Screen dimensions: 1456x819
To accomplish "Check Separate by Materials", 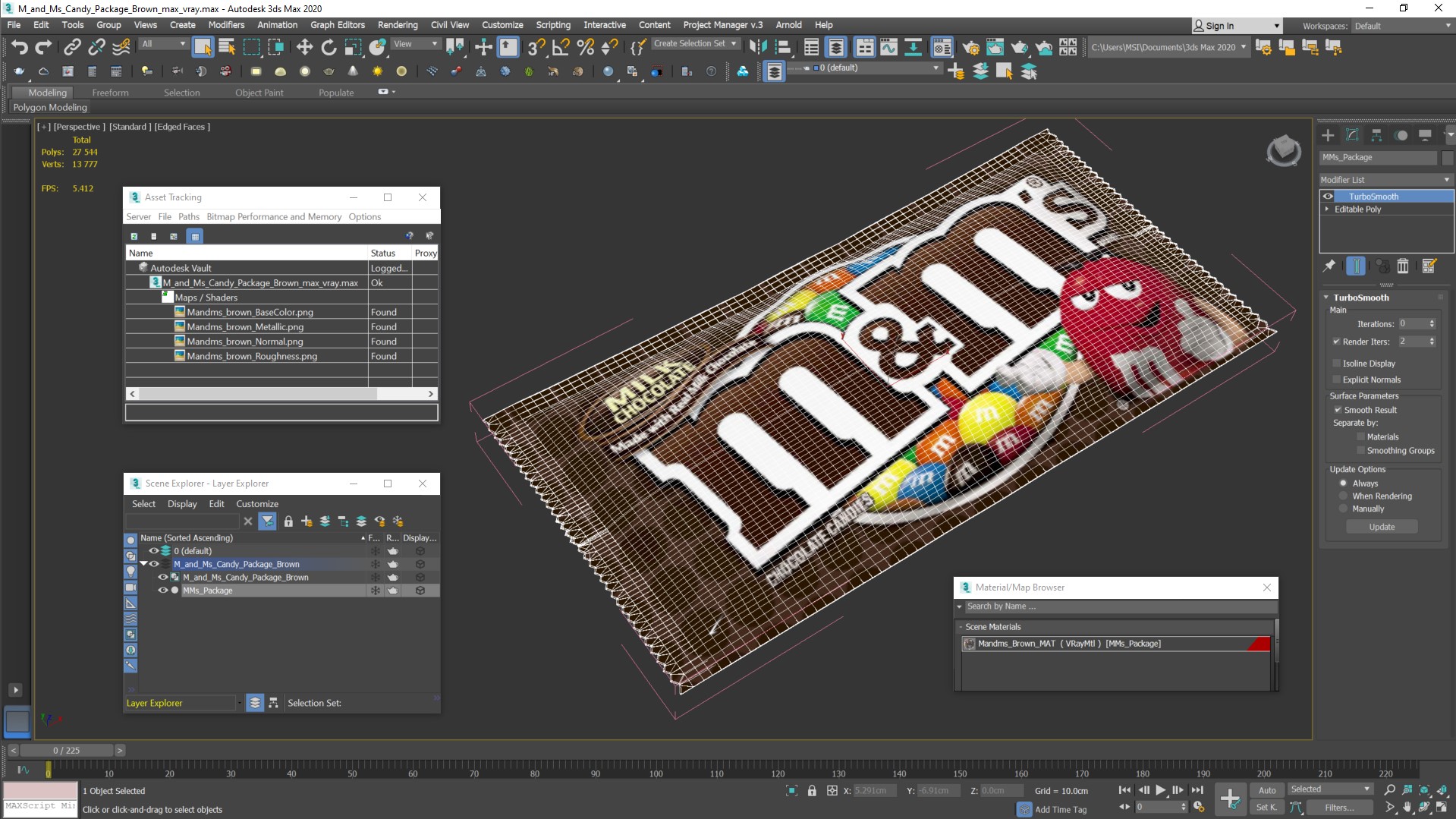I will click(1361, 436).
